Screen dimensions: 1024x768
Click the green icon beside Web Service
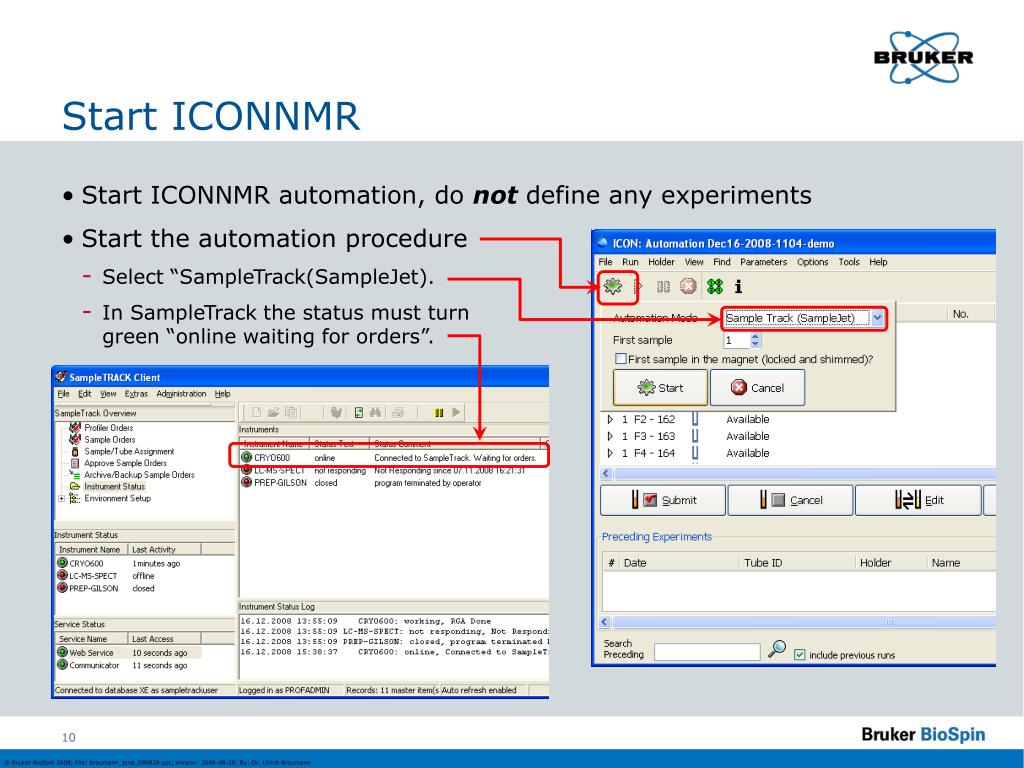(x=63, y=652)
